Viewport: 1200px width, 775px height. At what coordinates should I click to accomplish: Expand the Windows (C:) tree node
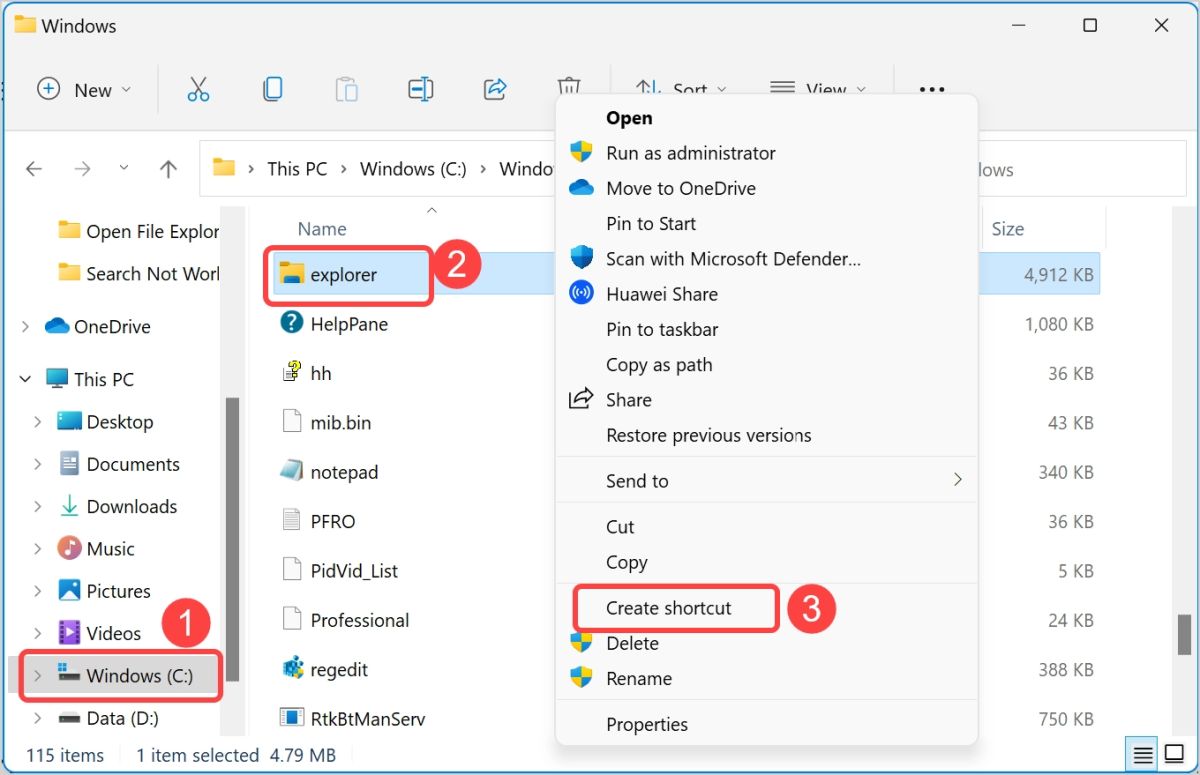coord(38,675)
